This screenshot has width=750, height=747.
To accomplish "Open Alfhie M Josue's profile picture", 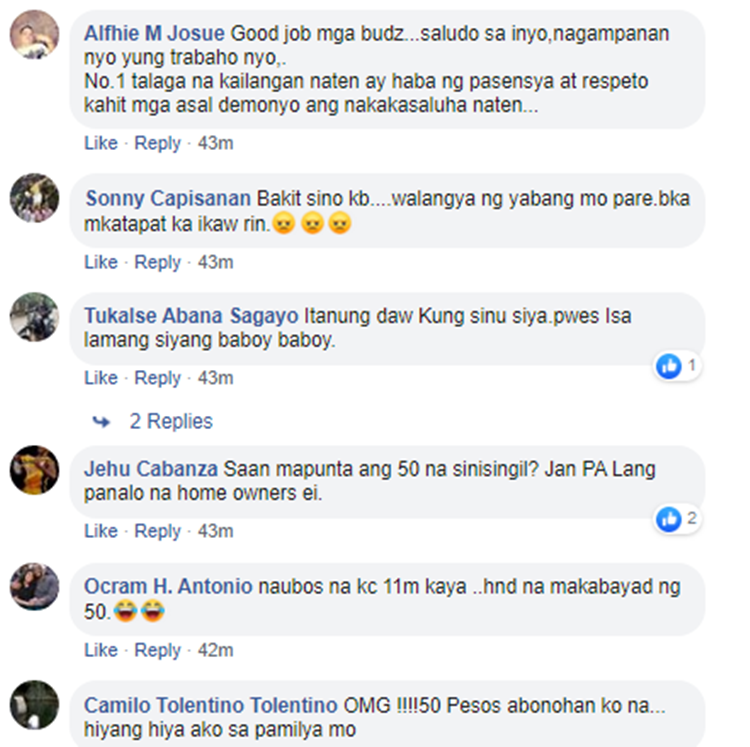I will [x=34, y=34].
